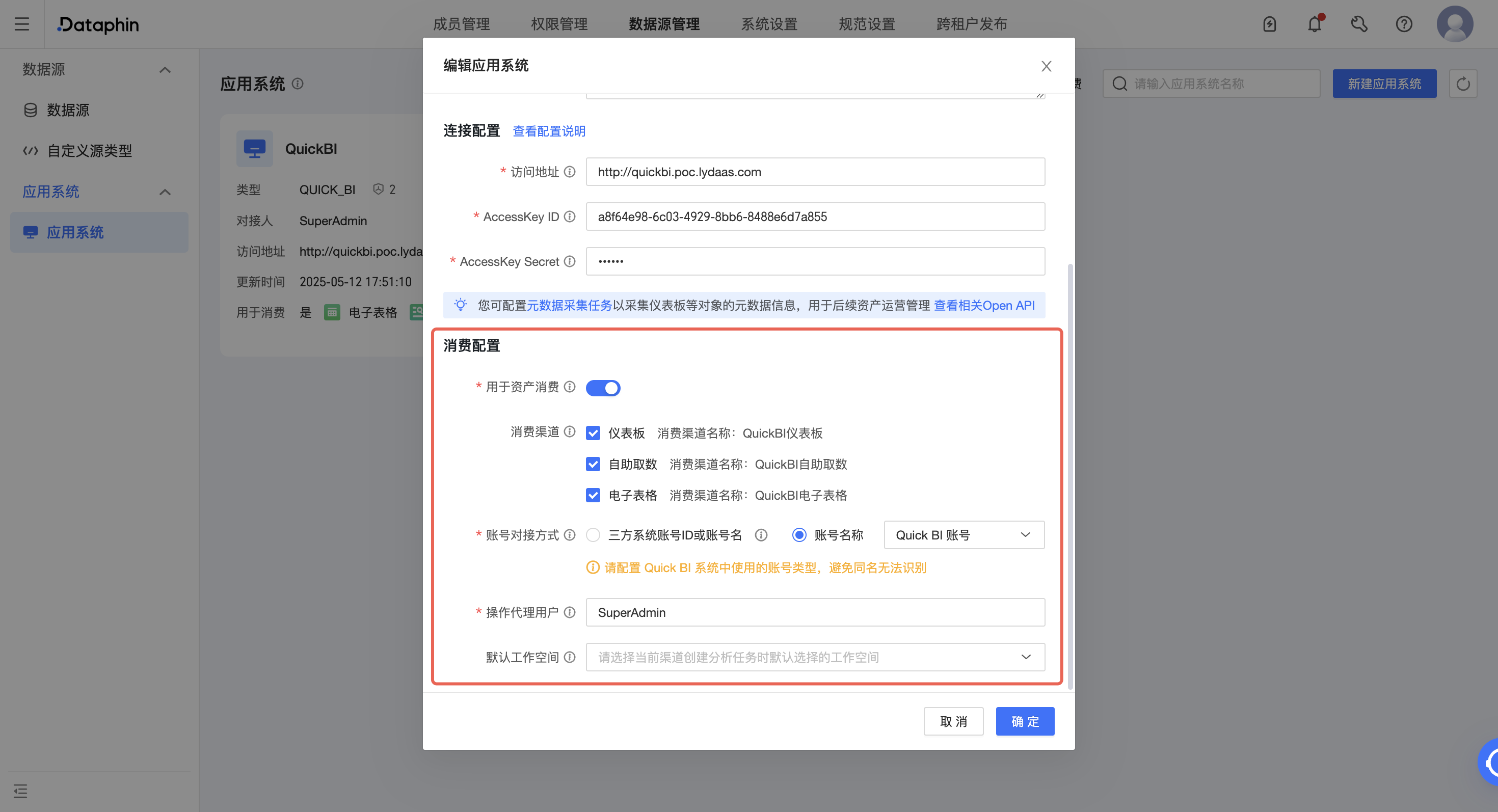Click the 确定 button

pos(1025,721)
